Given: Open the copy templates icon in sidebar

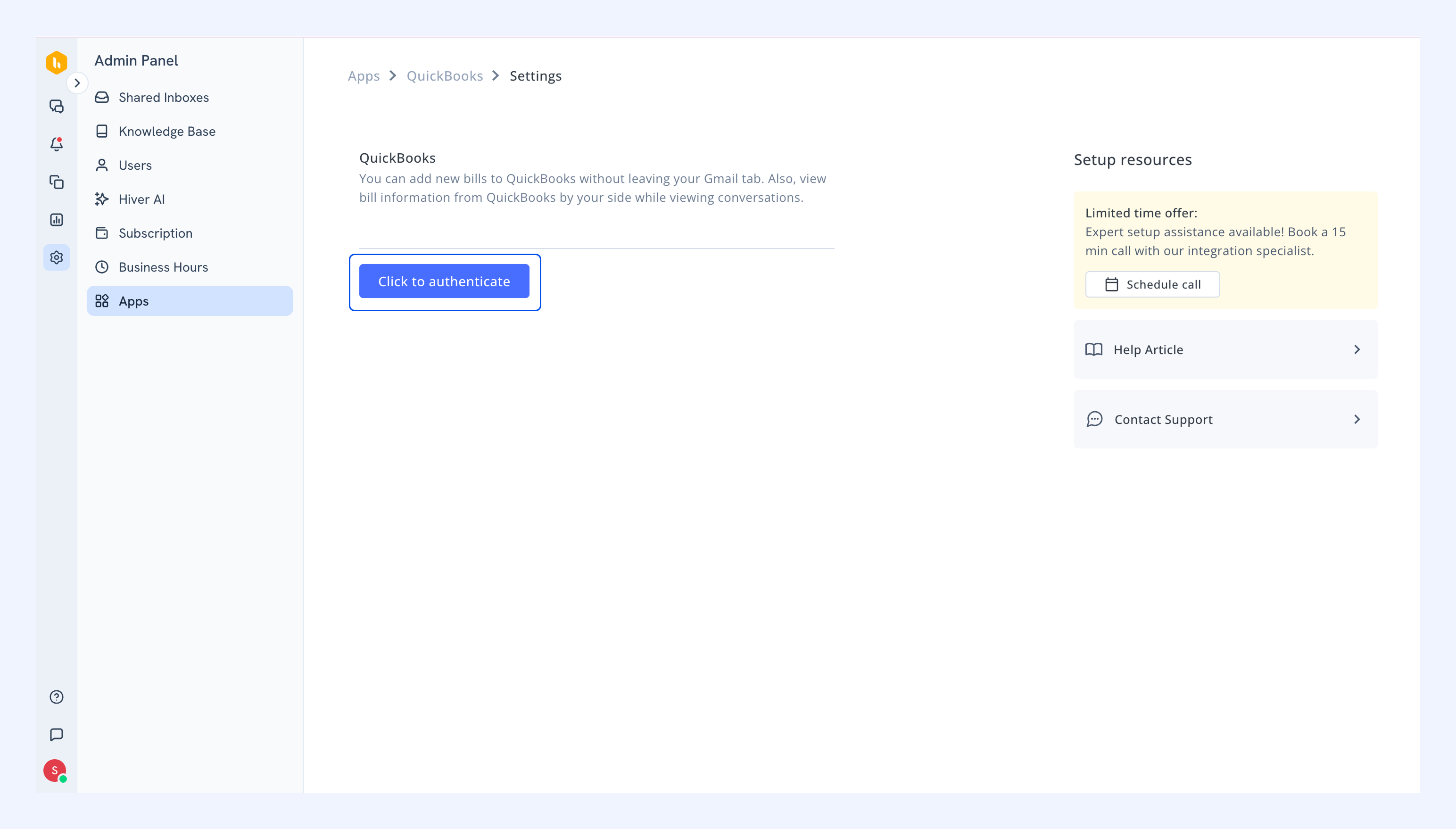Looking at the screenshot, I should pyautogui.click(x=57, y=182).
